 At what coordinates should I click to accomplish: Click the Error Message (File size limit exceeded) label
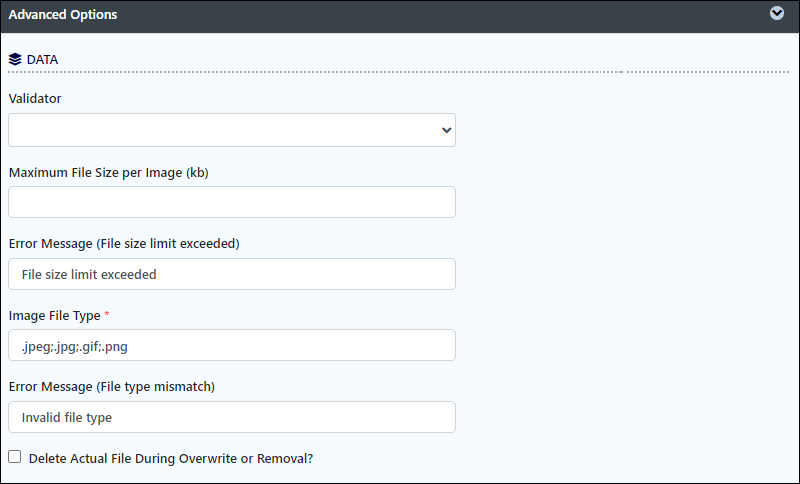point(124,244)
